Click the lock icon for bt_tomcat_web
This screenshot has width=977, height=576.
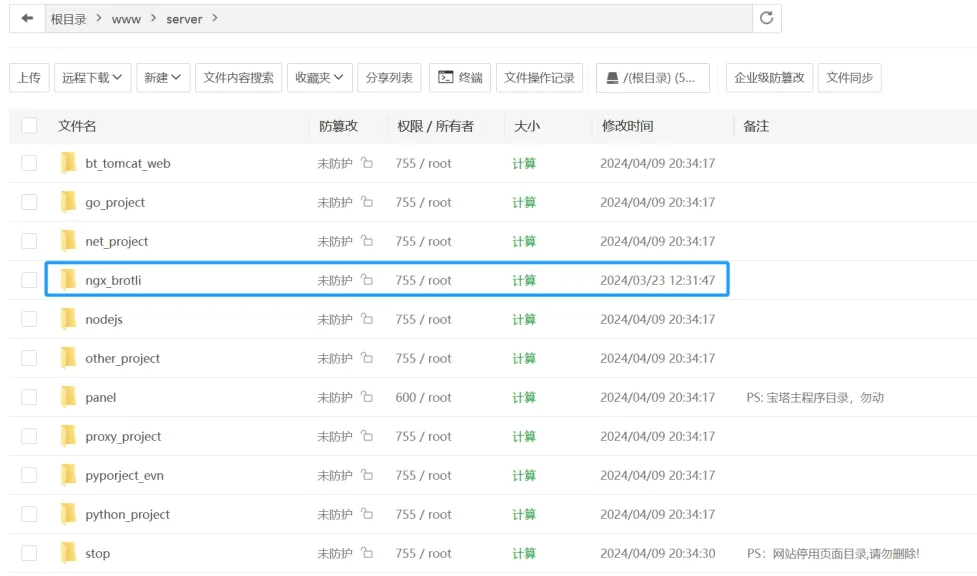(x=367, y=163)
